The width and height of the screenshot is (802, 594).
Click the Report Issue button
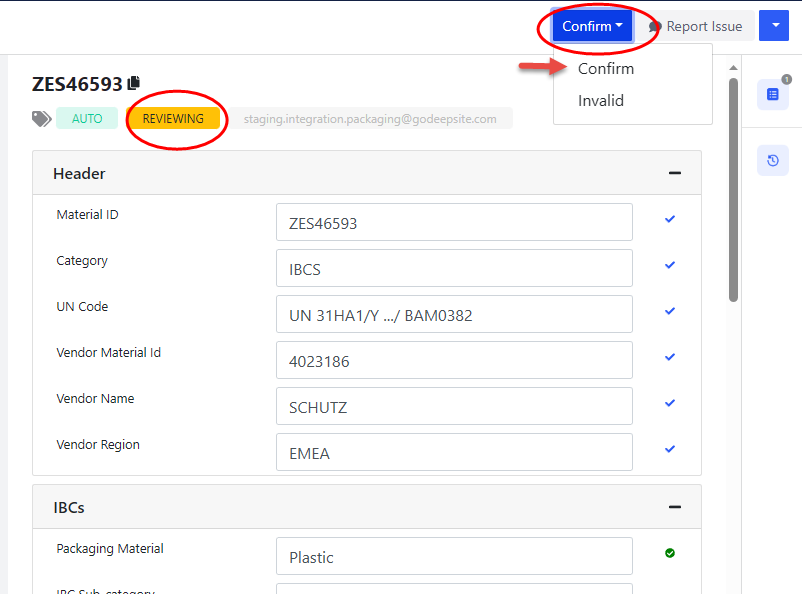pyautogui.click(x=696, y=27)
